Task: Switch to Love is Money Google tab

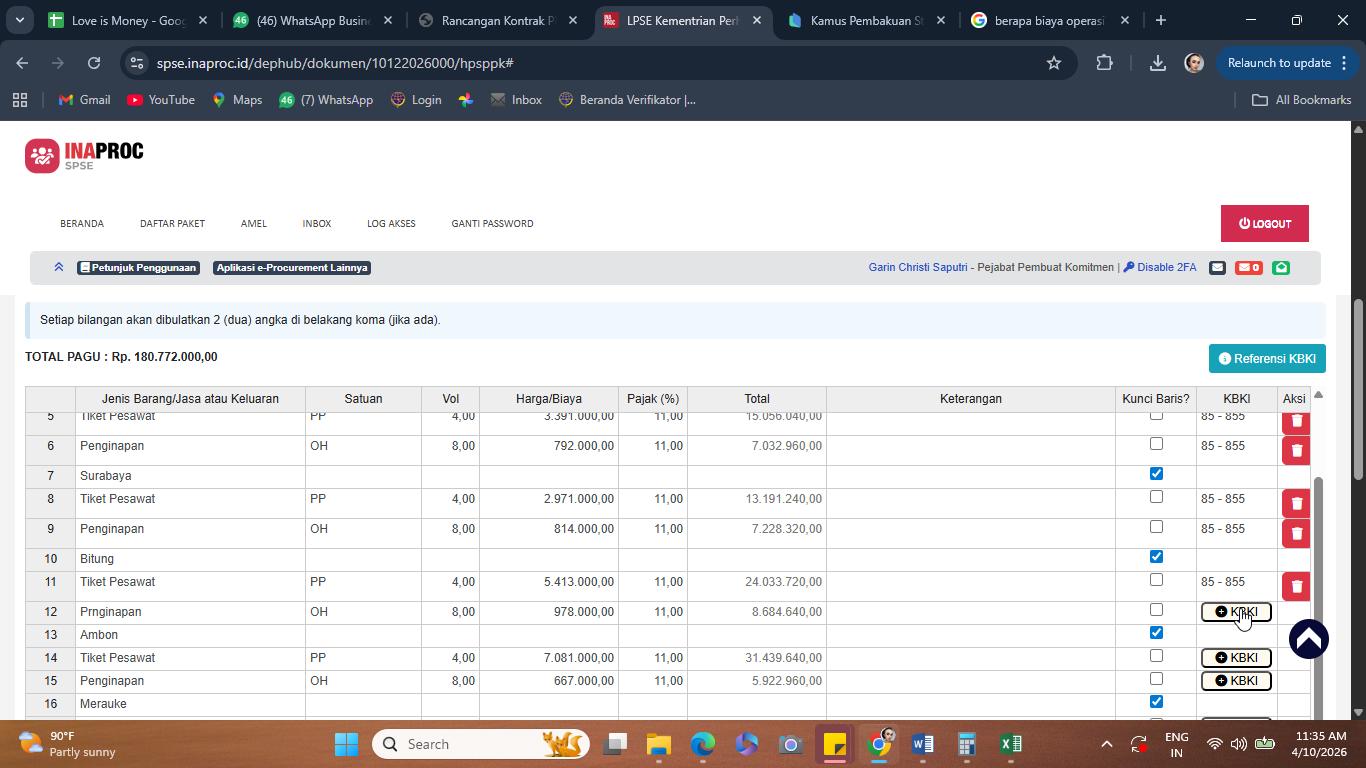Action: (128, 20)
